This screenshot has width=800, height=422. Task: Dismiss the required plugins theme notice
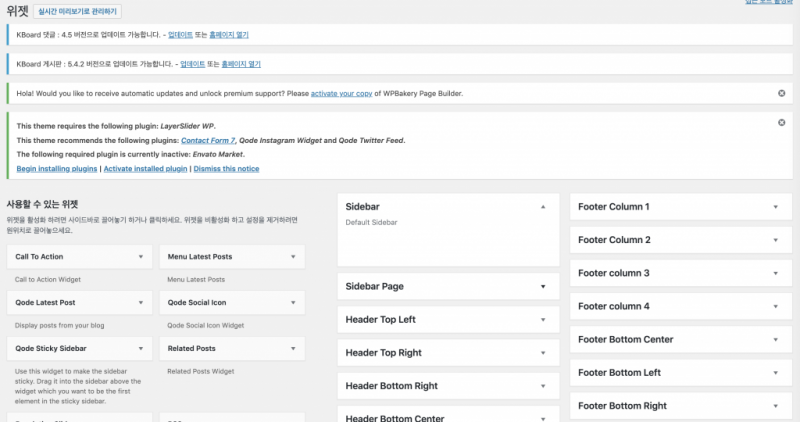click(781, 122)
